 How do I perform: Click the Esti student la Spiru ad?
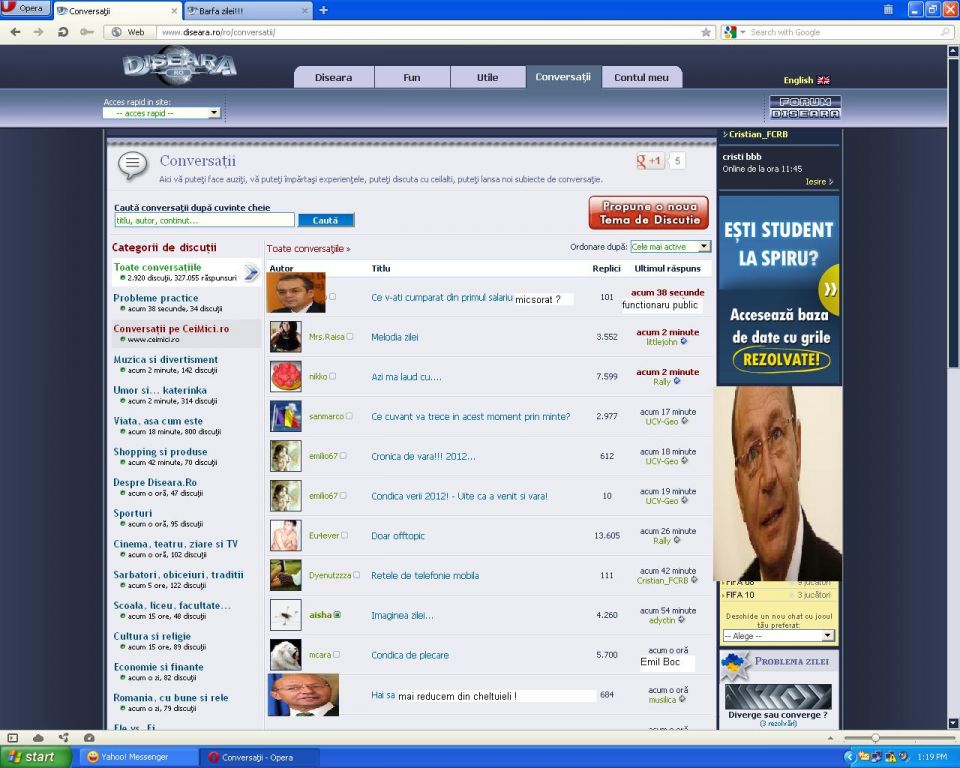pos(779,290)
